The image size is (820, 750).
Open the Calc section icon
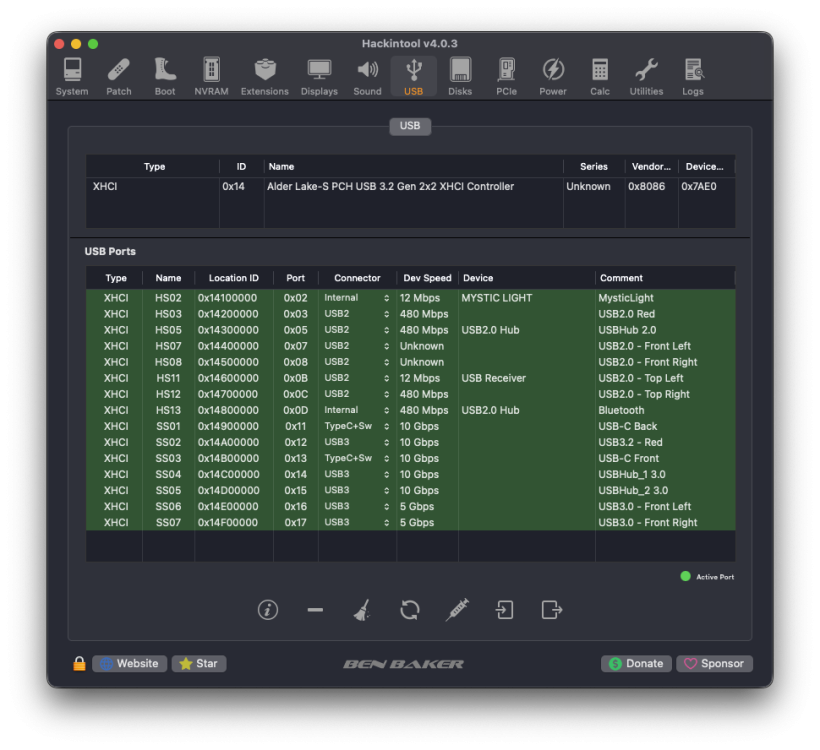[600, 76]
